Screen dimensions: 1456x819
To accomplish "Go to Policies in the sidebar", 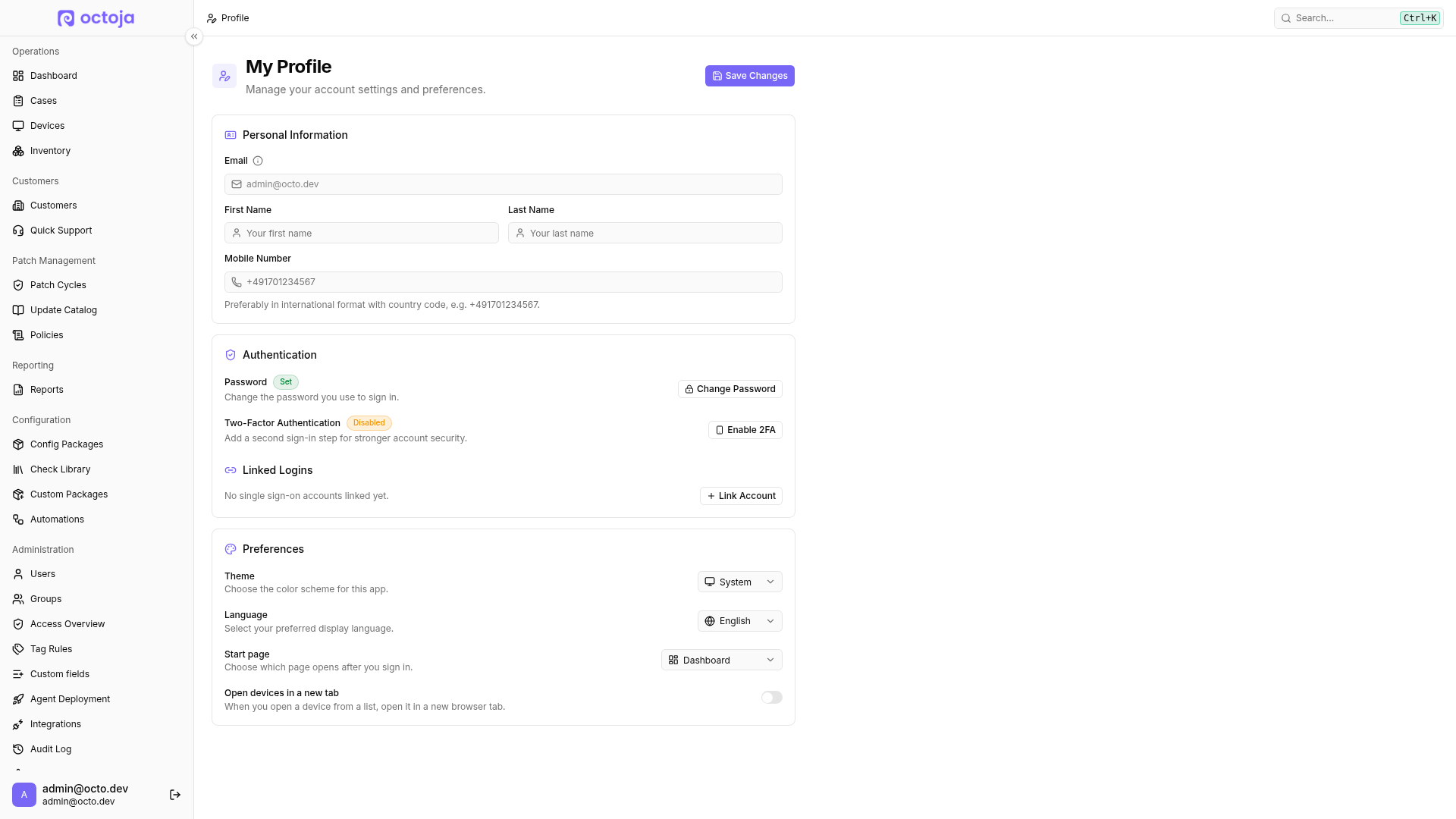I will 97,335.
